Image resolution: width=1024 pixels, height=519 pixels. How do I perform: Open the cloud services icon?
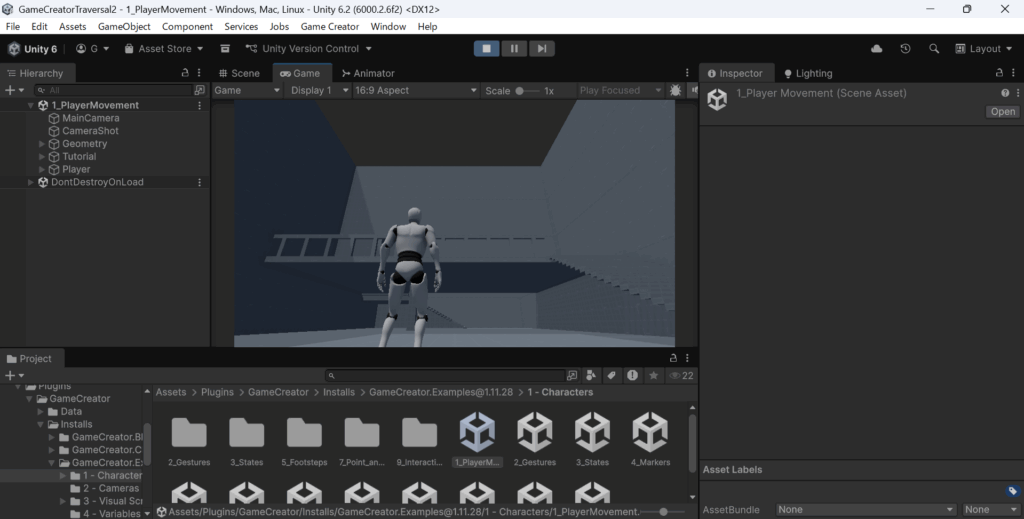click(x=877, y=48)
